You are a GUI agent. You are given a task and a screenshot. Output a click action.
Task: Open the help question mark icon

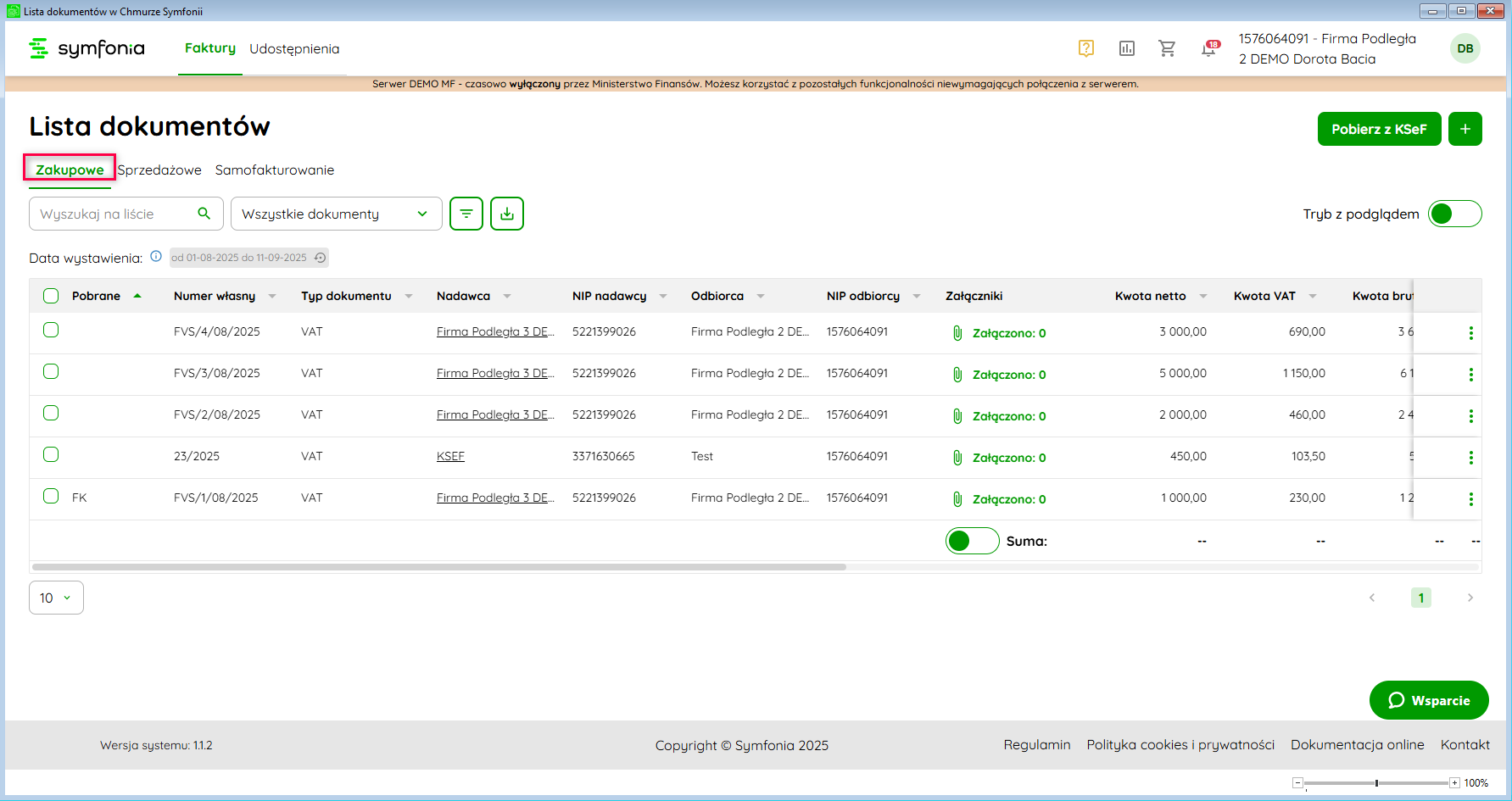pos(1085,48)
